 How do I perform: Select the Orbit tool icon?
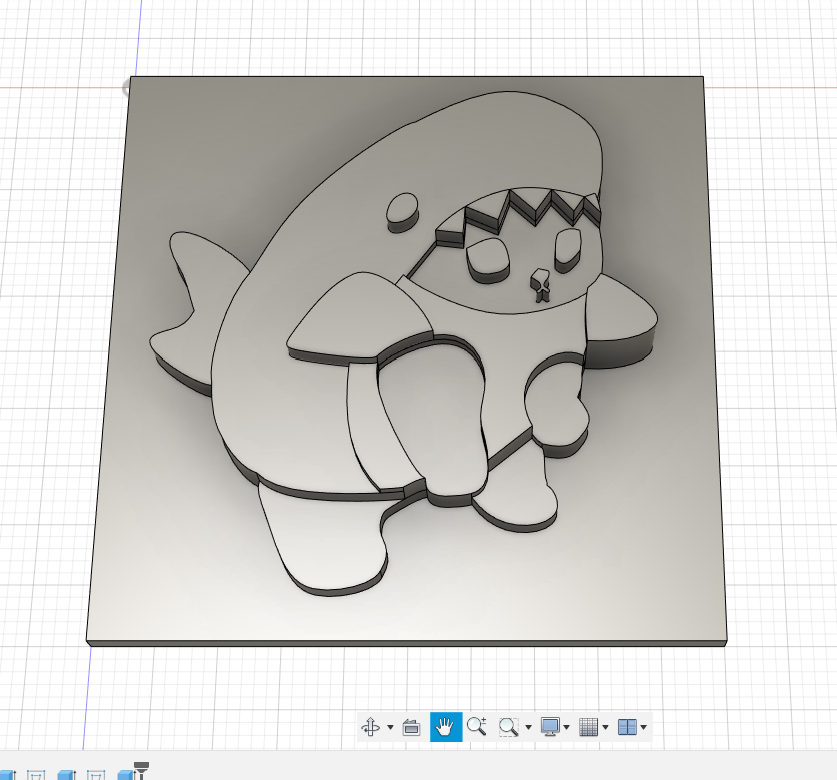click(371, 727)
